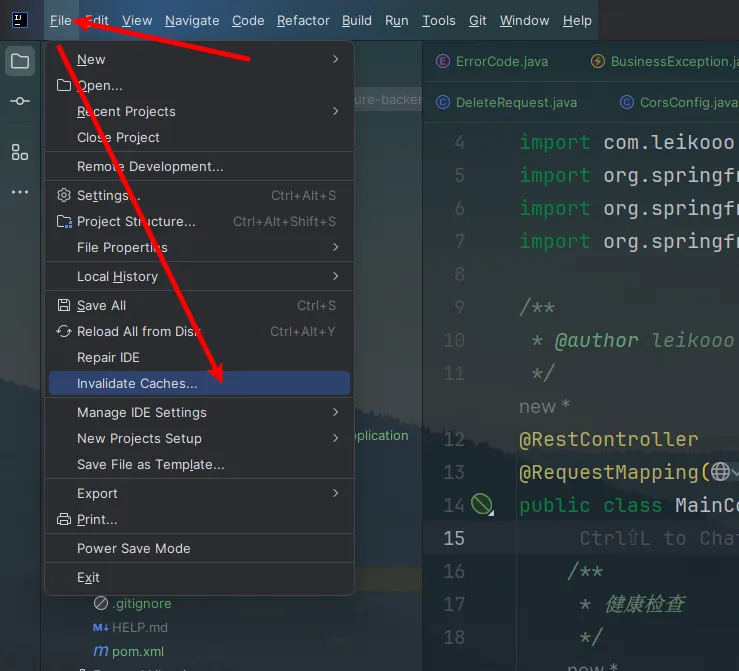Click the Settings gear menu entry
Viewport: 739px width, 671px height.
[x=108, y=196]
